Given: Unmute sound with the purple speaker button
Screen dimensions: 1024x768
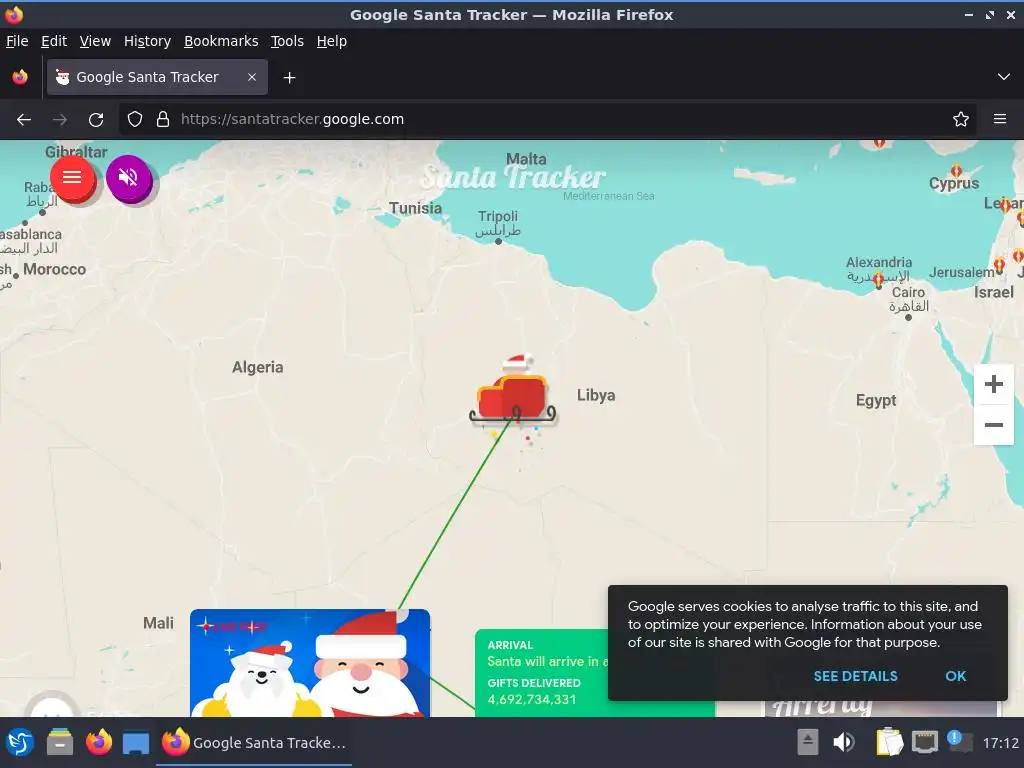Looking at the screenshot, I should click(x=128, y=177).
